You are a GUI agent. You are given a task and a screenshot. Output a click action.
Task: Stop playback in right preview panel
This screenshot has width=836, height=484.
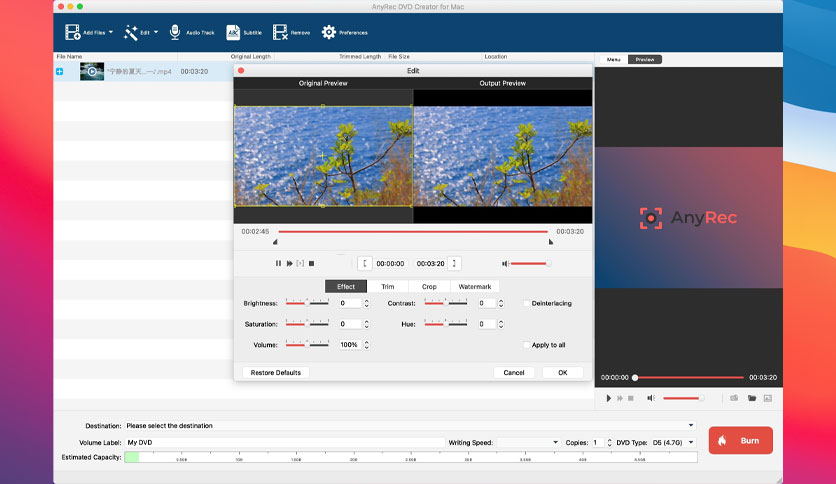pos(631,398)
